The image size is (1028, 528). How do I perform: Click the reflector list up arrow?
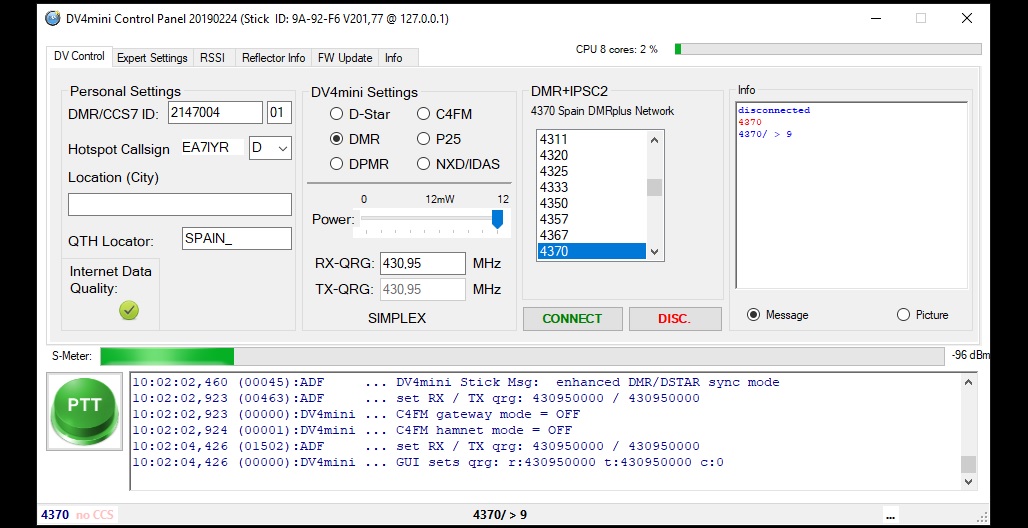pos(654,140)
